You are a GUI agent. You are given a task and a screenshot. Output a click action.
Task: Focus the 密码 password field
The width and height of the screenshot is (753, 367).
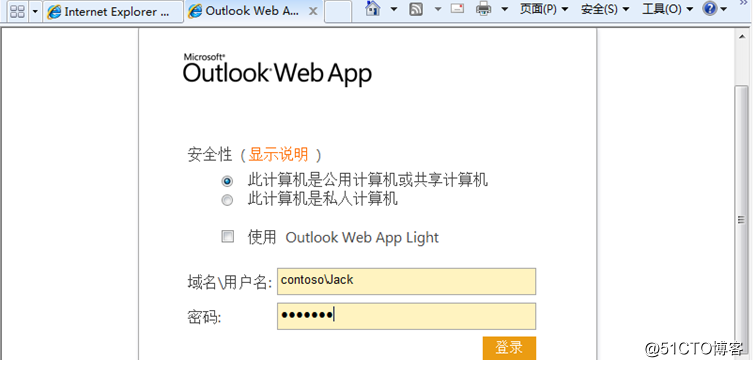pyautogui.click(x=406, y=316)
